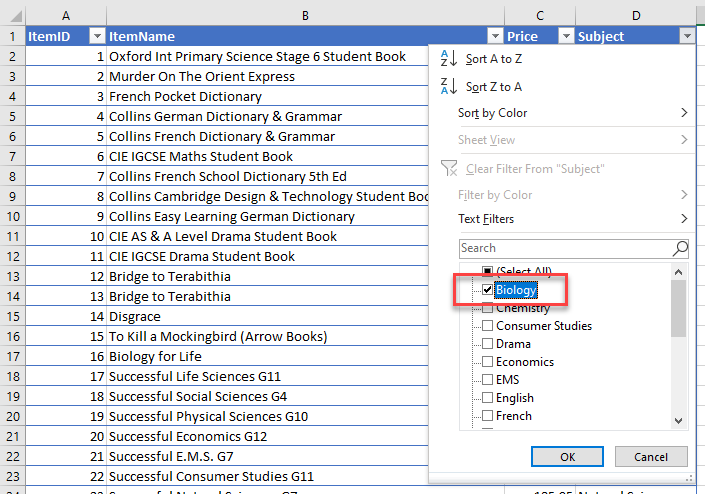Open the Subject filter dropdown arrow

(686, 36)
